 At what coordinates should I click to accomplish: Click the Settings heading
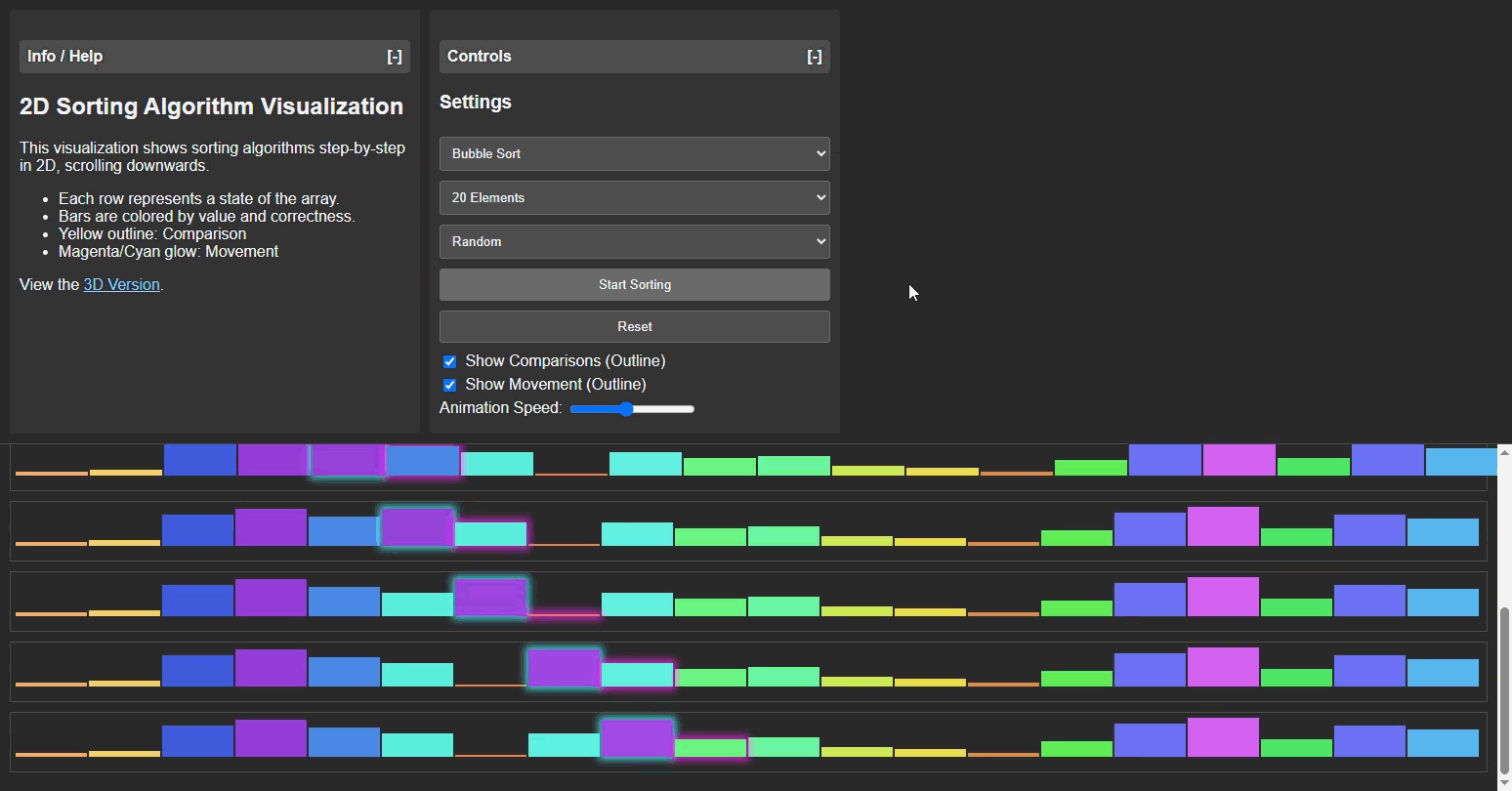coord(476,102)
